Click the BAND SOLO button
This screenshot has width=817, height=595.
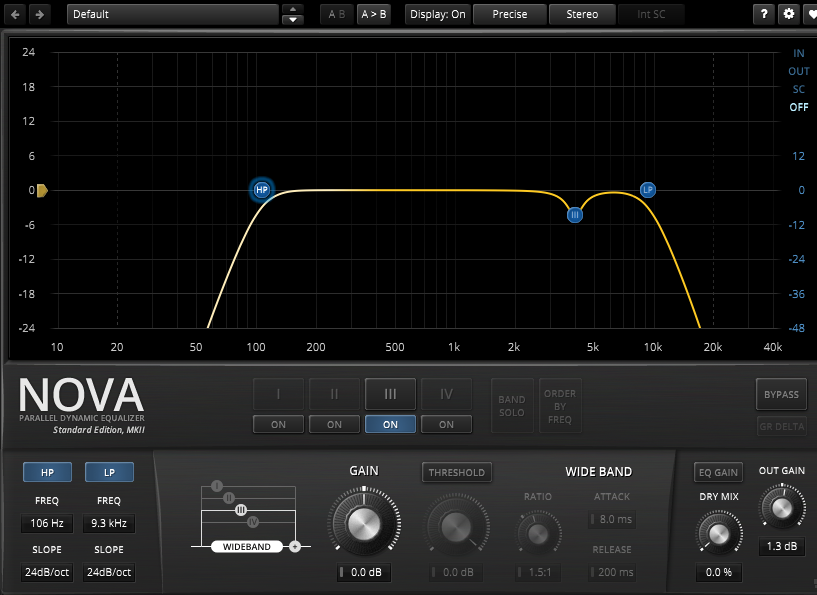(512, 406)
